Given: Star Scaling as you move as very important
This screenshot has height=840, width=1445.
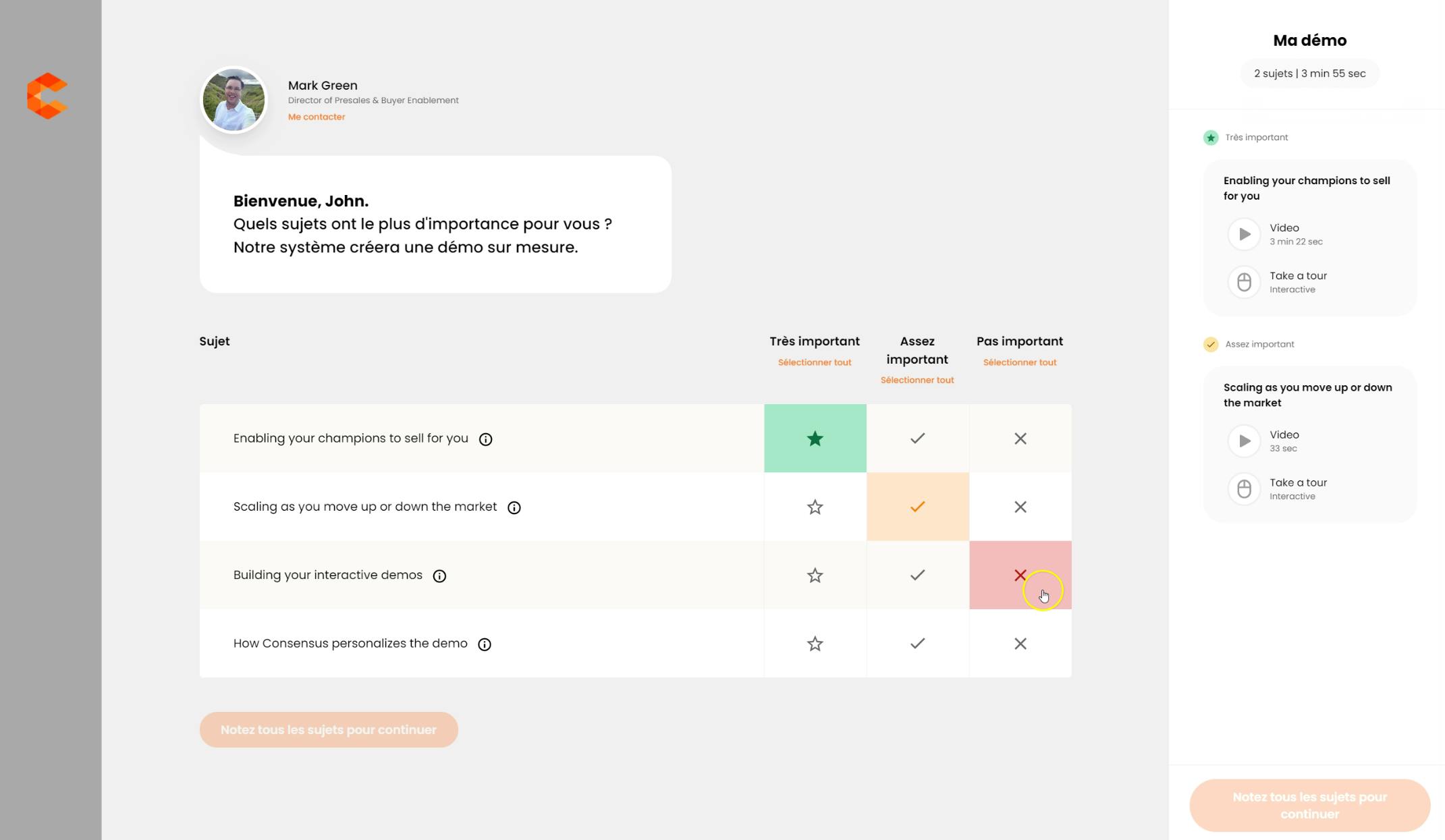Looking at the screenshot, I should 815,507.
